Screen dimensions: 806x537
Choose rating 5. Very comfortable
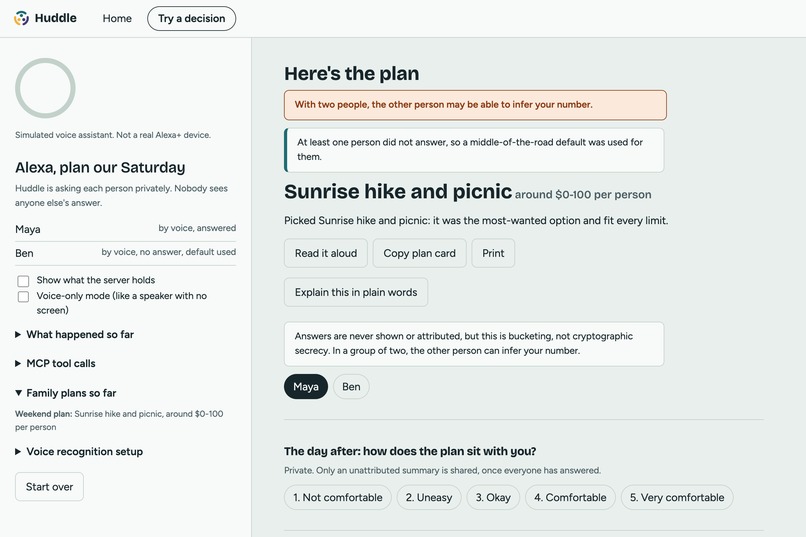click(677, 497)
